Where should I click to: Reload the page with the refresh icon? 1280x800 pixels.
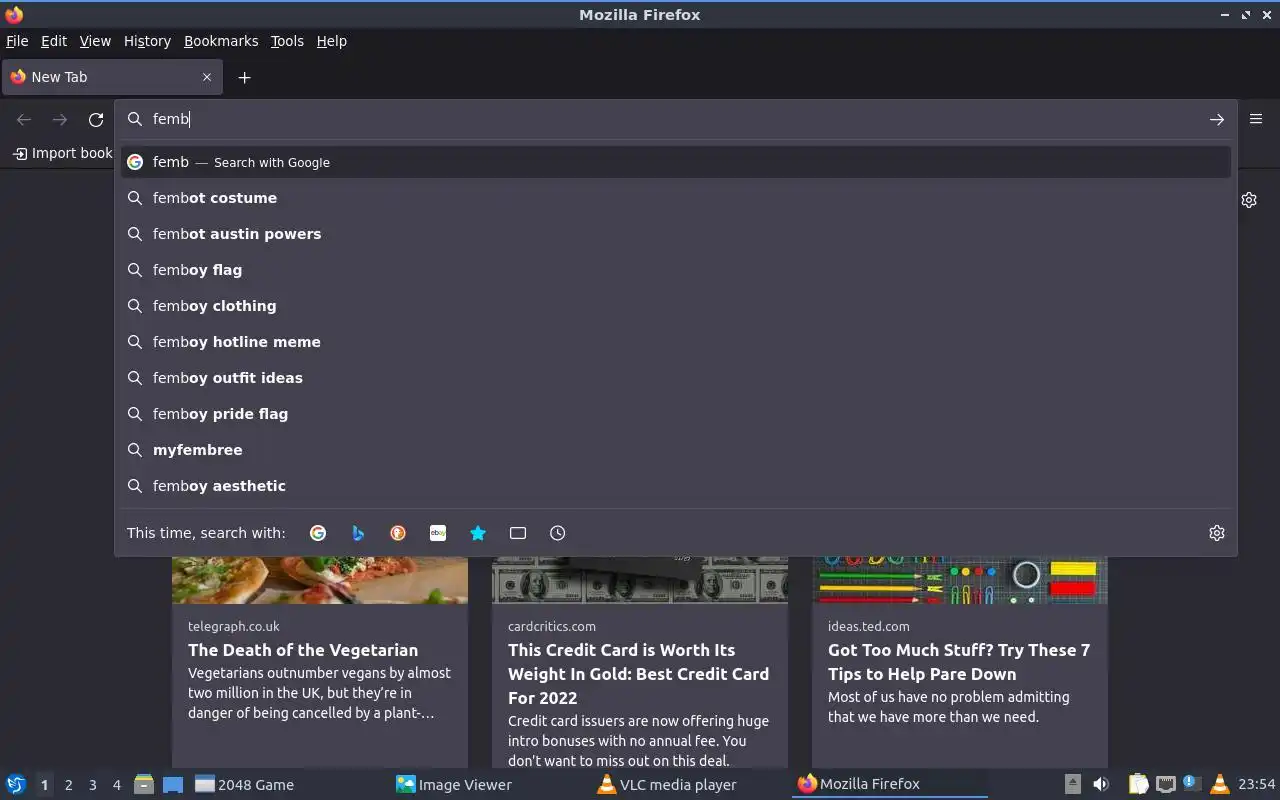pyautogui.click(x=96, y=120)
